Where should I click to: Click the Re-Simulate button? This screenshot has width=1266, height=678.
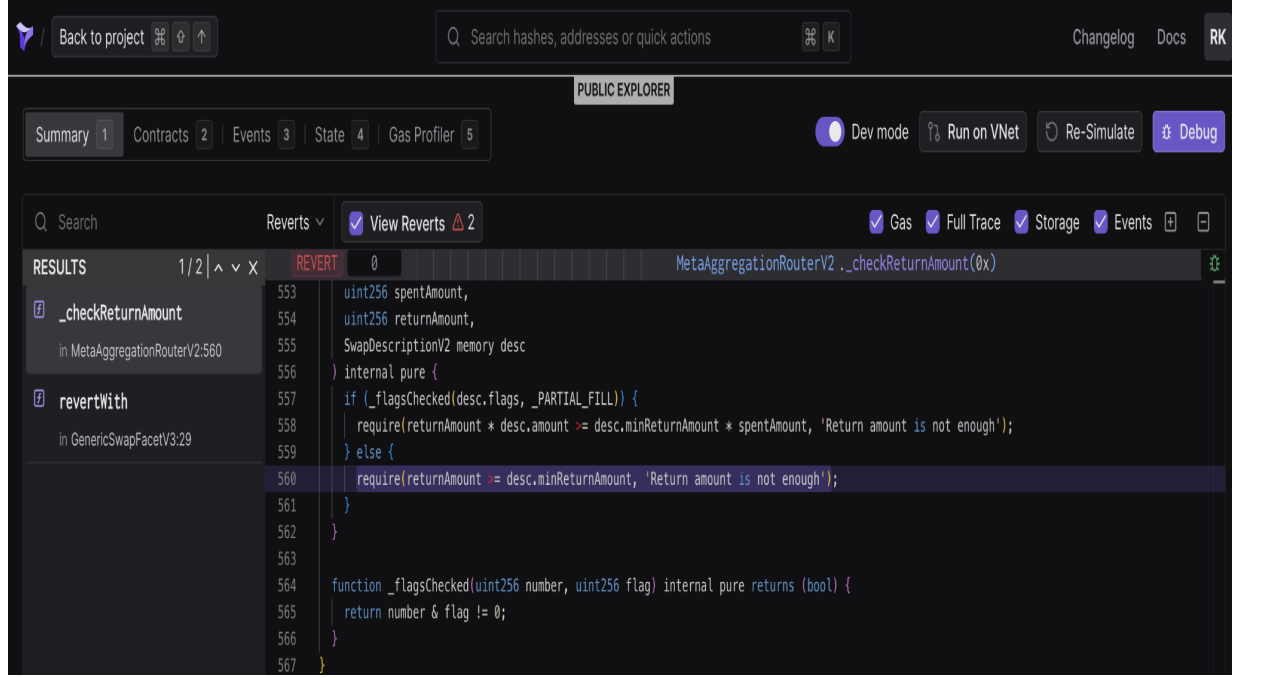pyautogui.click(x=1089, y=131)
